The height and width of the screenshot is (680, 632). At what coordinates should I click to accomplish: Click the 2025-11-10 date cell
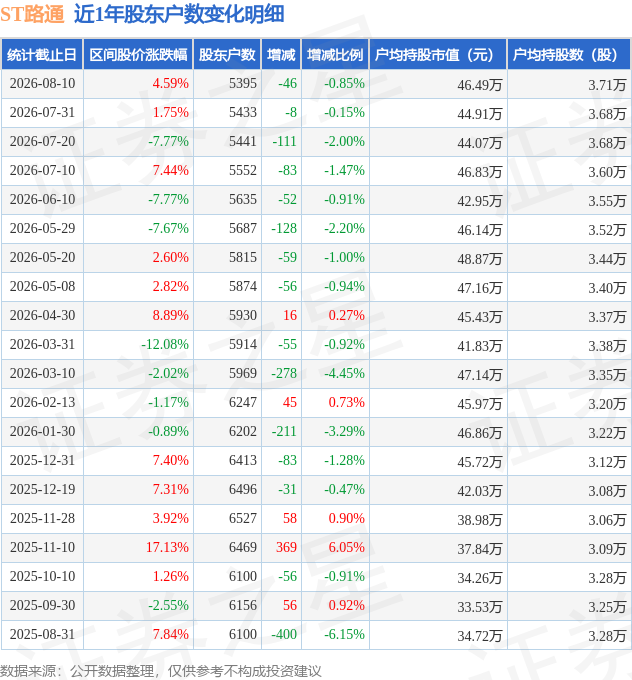coord(42,548)
